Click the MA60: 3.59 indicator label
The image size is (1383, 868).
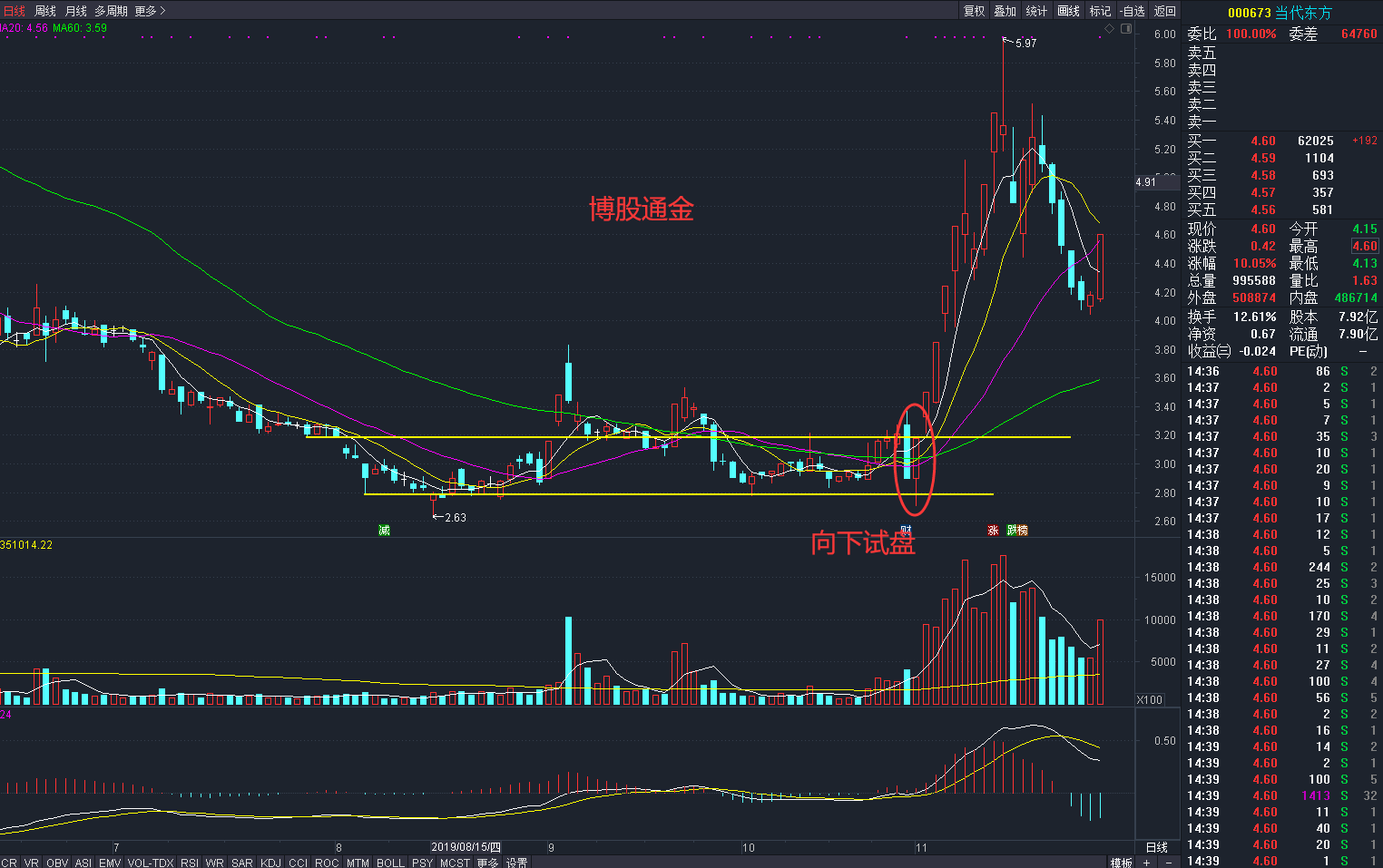click(80, 28)
